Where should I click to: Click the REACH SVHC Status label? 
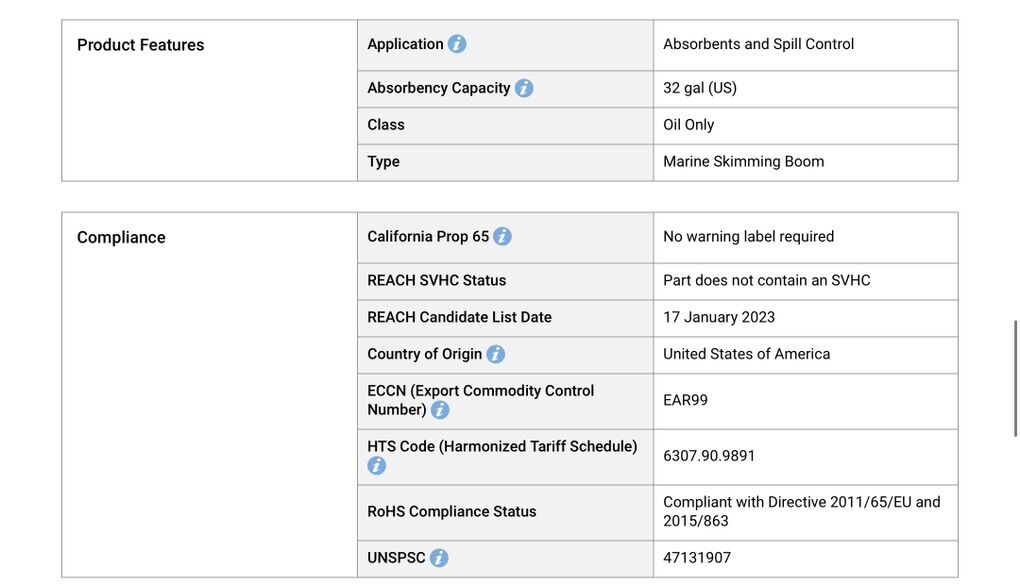point(436,281)
